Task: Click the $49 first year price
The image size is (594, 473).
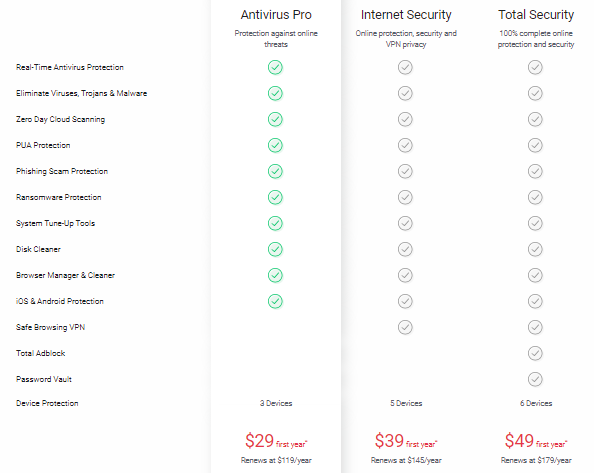Action: (x=536, y=441)
